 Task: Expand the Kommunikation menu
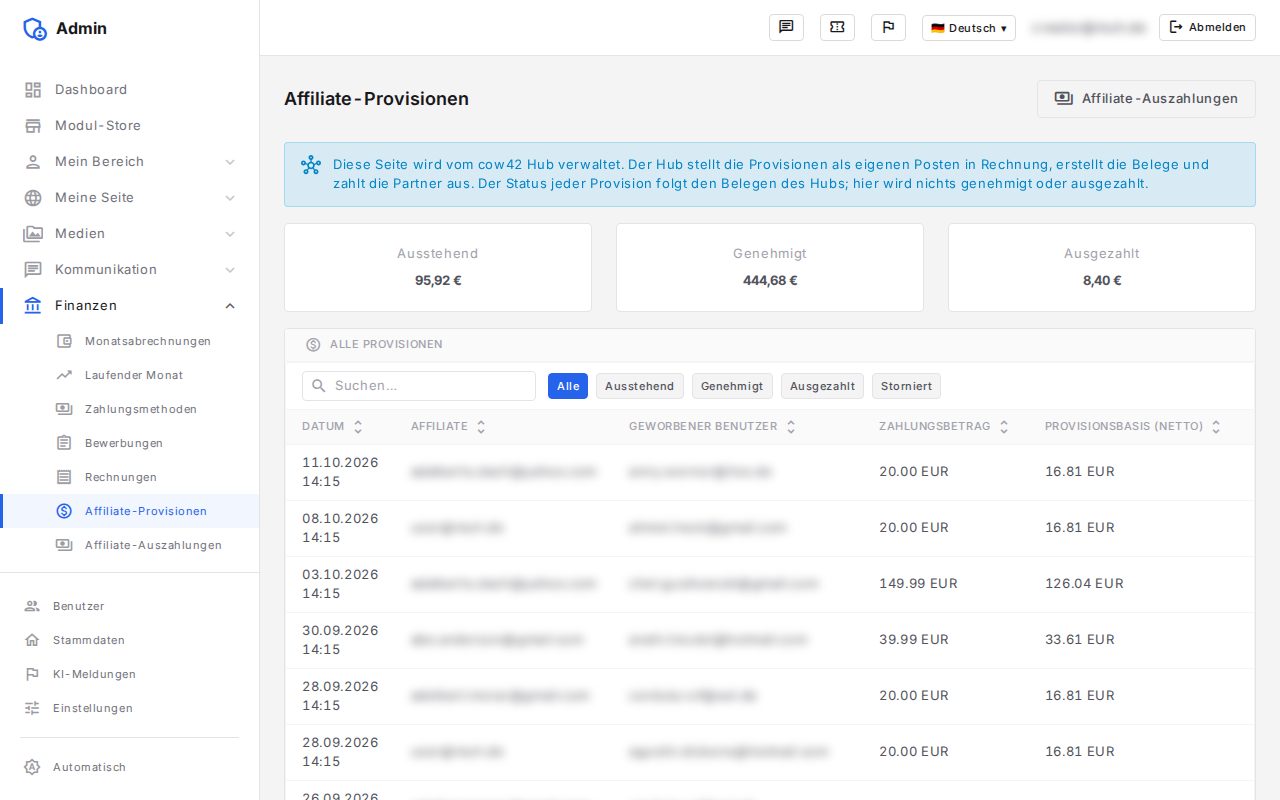click(130, 270)
